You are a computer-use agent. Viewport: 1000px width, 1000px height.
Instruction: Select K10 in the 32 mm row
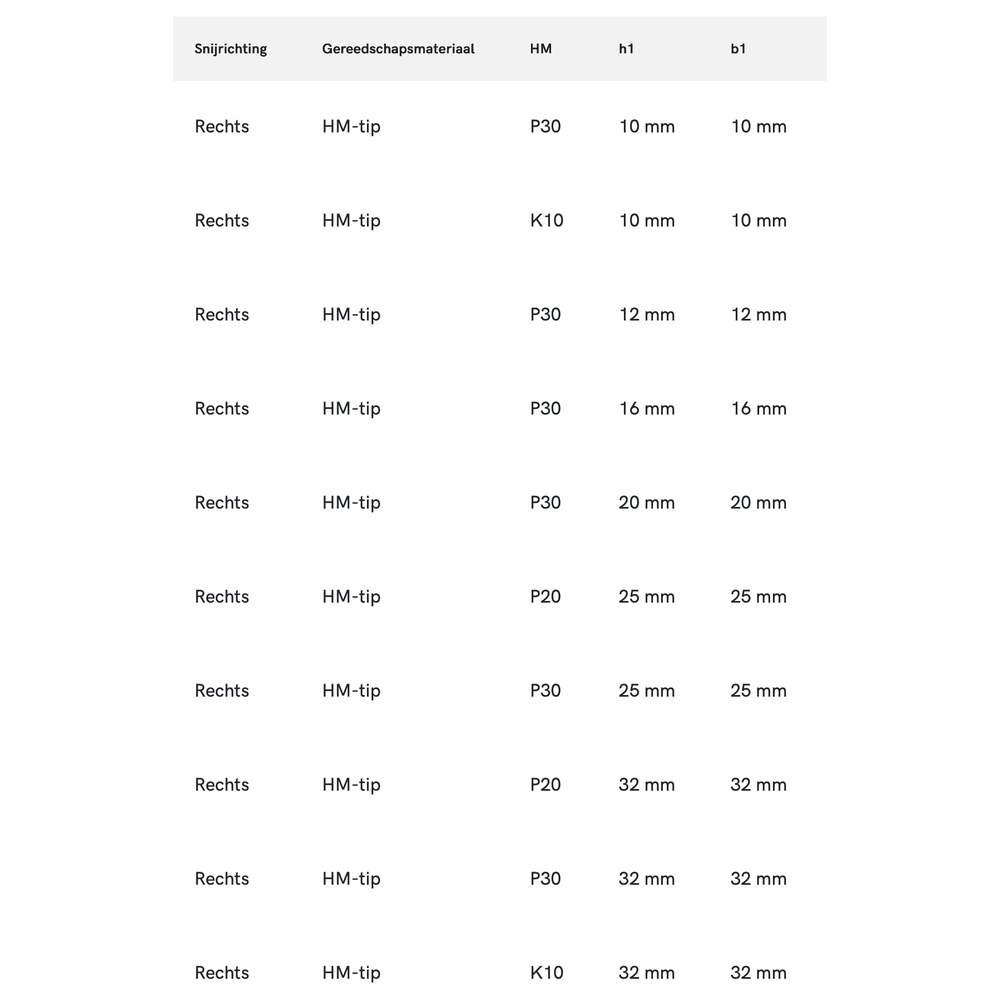point(547,972)
